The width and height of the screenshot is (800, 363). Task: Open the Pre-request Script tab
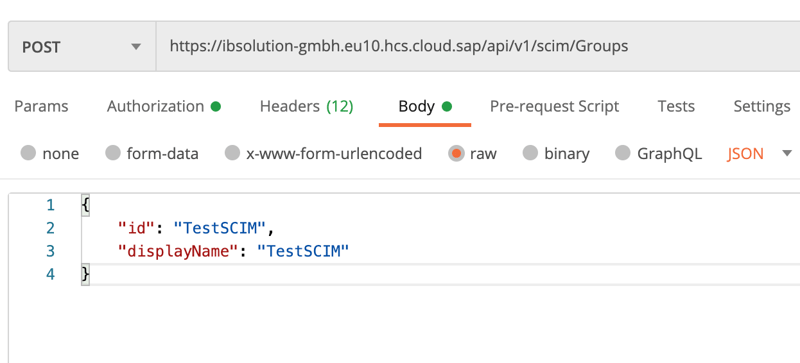(555, 106)
